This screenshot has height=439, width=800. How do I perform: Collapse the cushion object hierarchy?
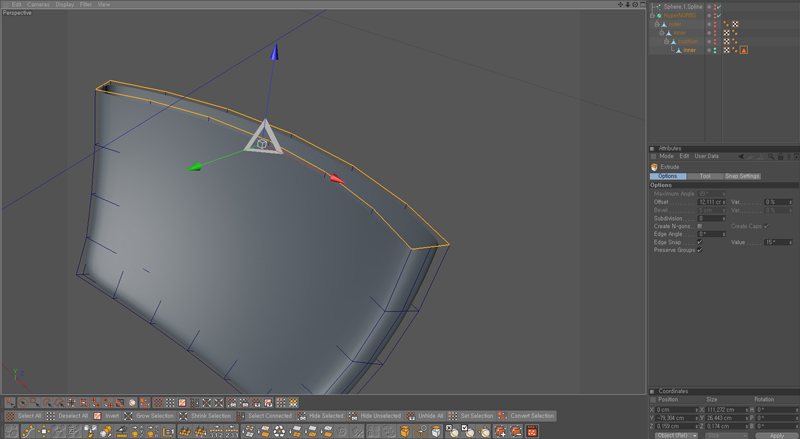coord(667,42)
